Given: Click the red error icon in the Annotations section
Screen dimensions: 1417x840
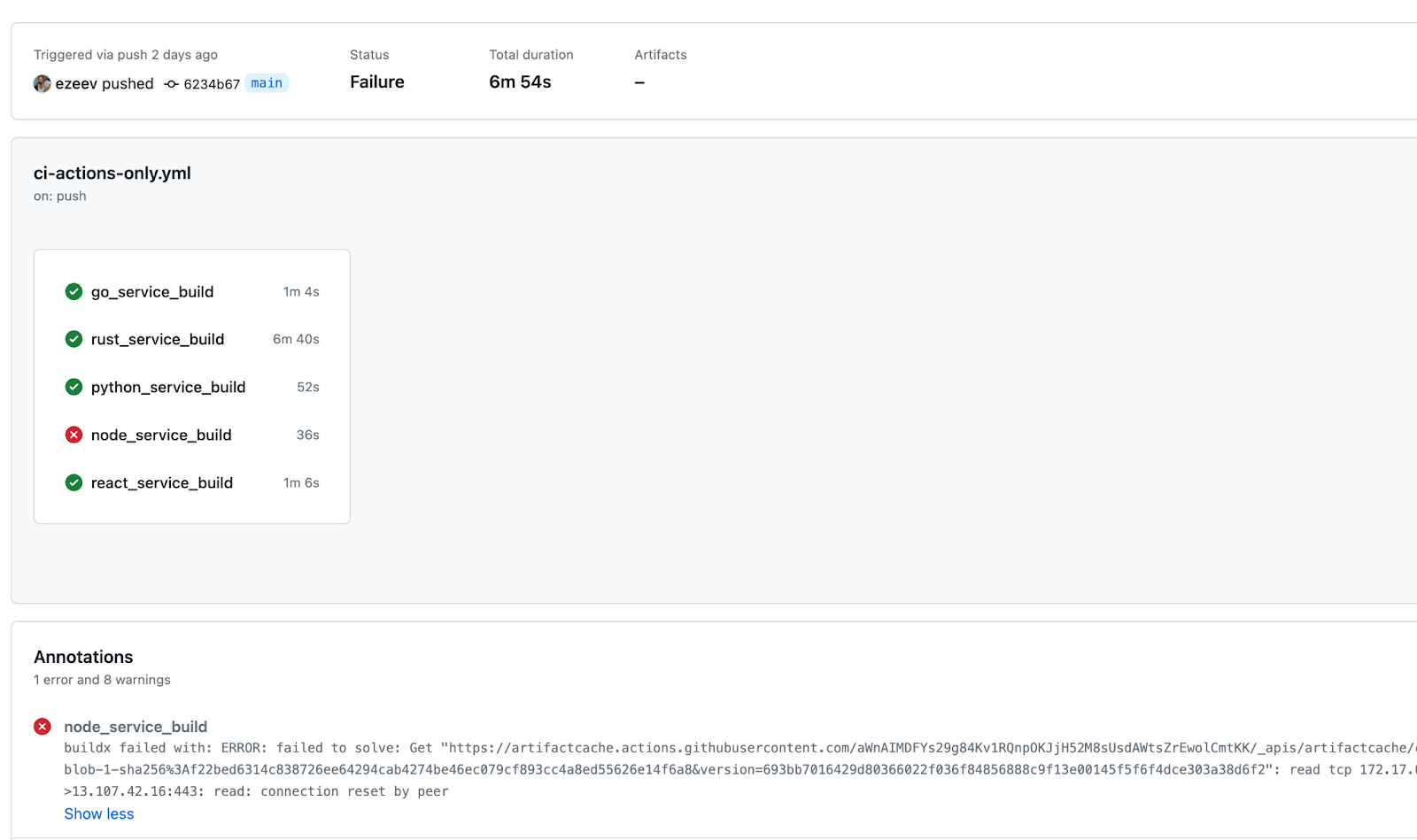Looking at the screenshot, I should pos(43,727).
